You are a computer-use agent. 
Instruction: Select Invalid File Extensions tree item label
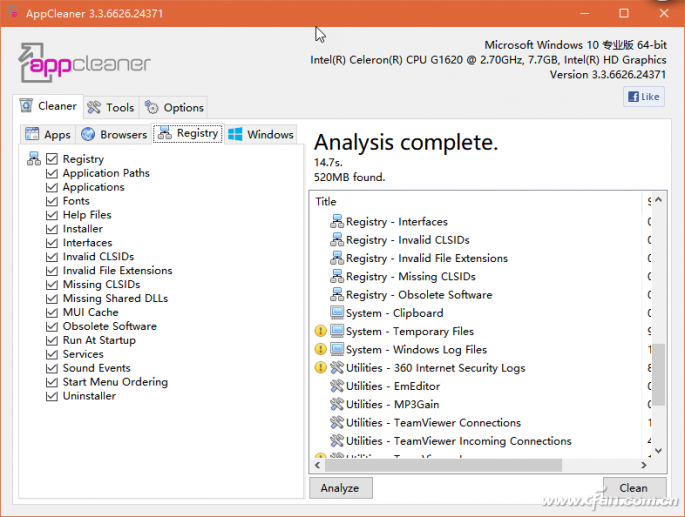pyautogui.click(x=118, y=271)
